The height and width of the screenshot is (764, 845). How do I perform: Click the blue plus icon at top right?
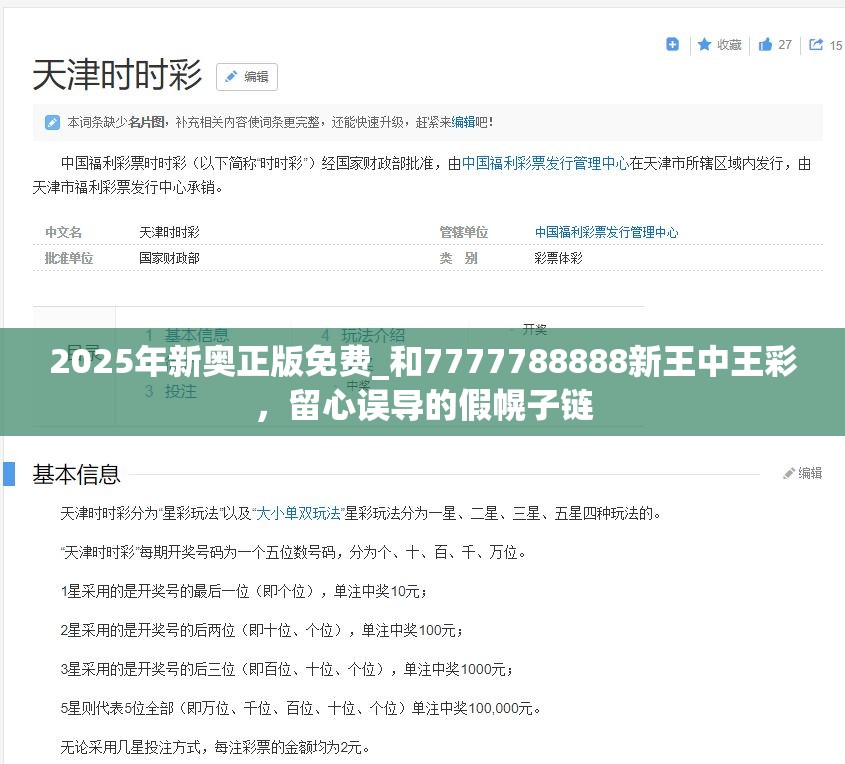[x=672, y=44]
